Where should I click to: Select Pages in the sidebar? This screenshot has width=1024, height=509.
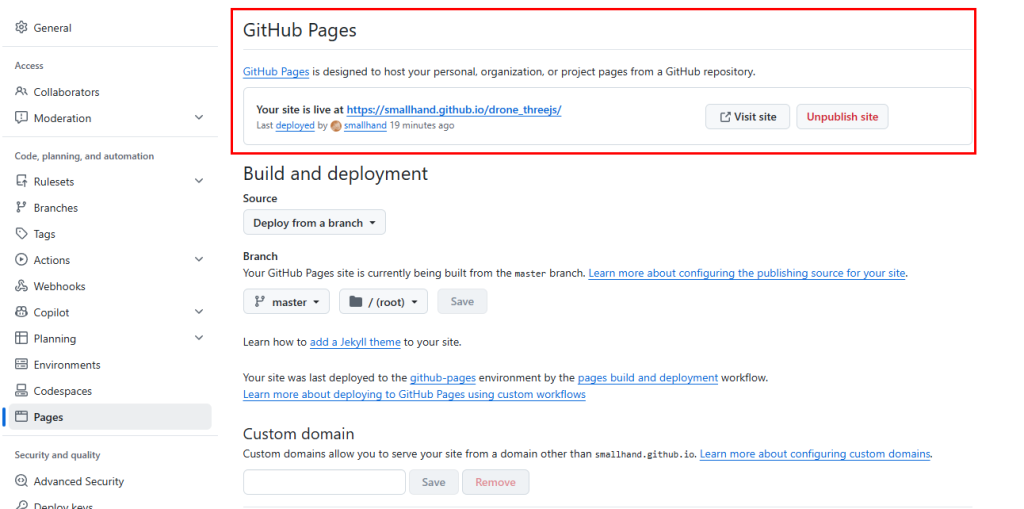[x=110, y=417]
